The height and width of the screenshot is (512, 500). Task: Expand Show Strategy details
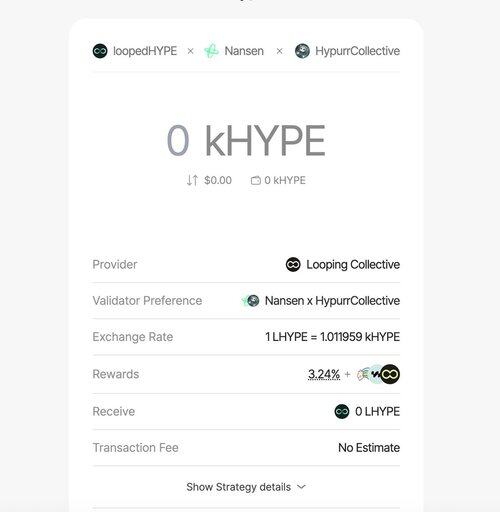246,487
